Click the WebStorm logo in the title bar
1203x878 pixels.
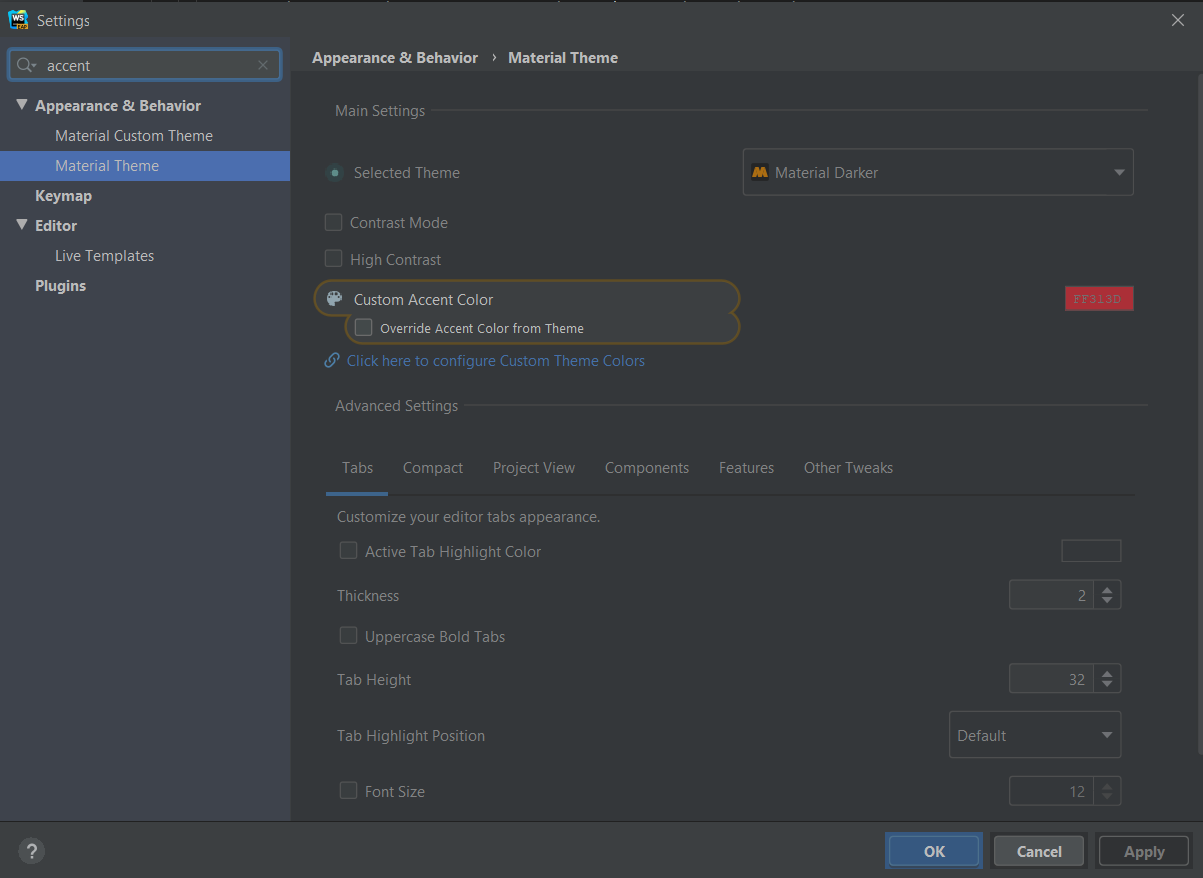click(17, 19)
